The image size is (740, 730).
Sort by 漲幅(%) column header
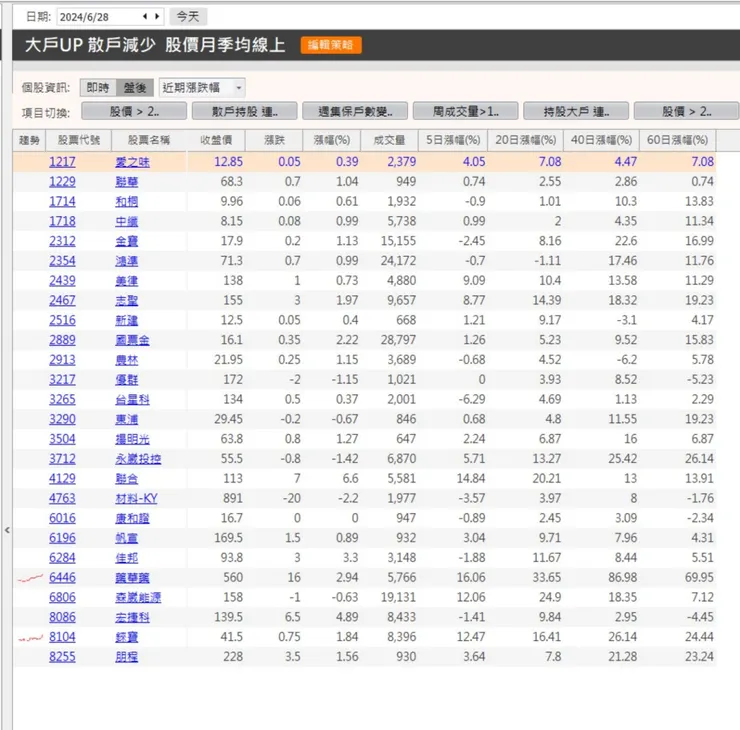[x=332, y=140]
